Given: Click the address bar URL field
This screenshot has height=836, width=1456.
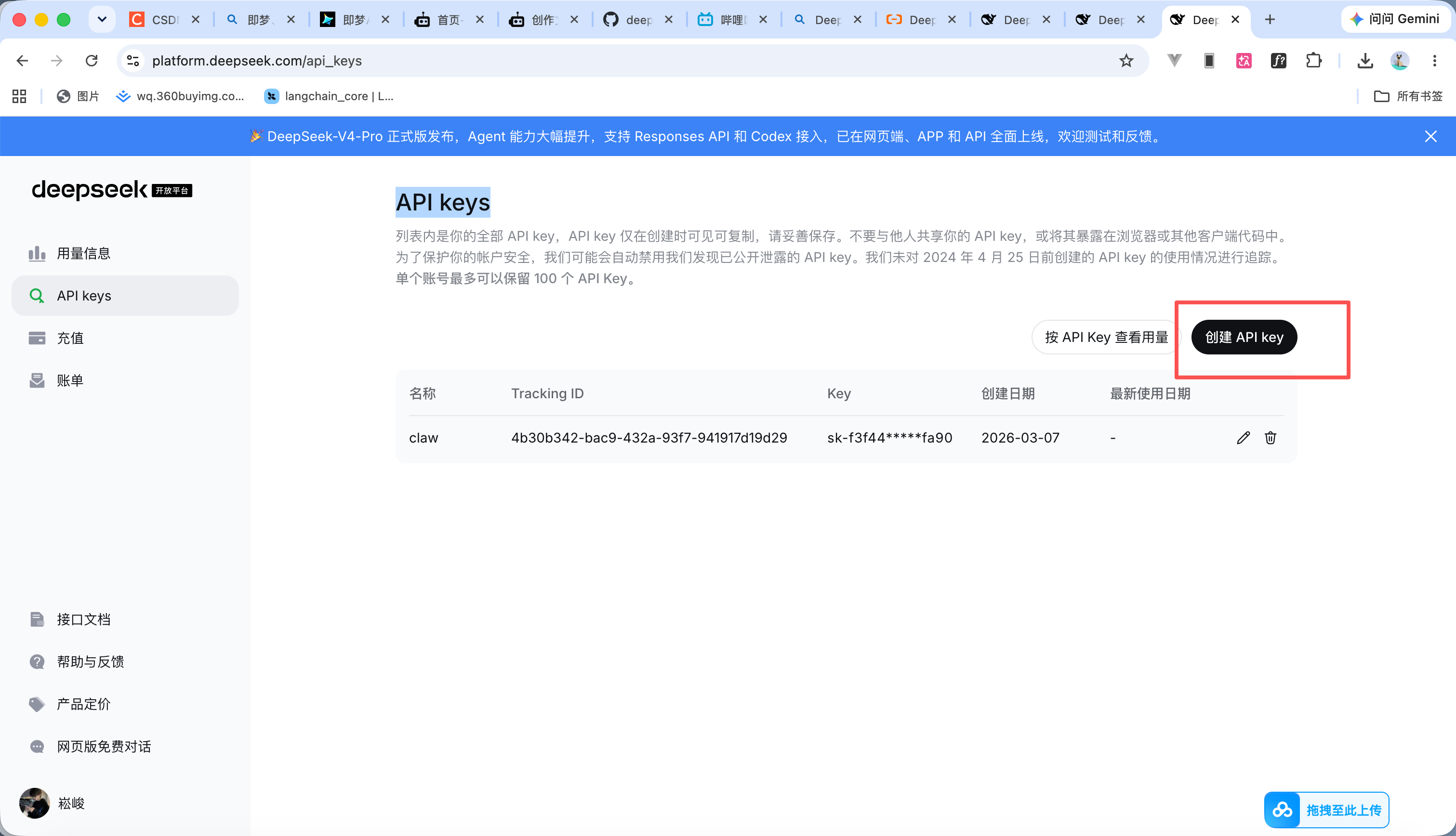Looking at the screenshot, I should pos(632,61).
